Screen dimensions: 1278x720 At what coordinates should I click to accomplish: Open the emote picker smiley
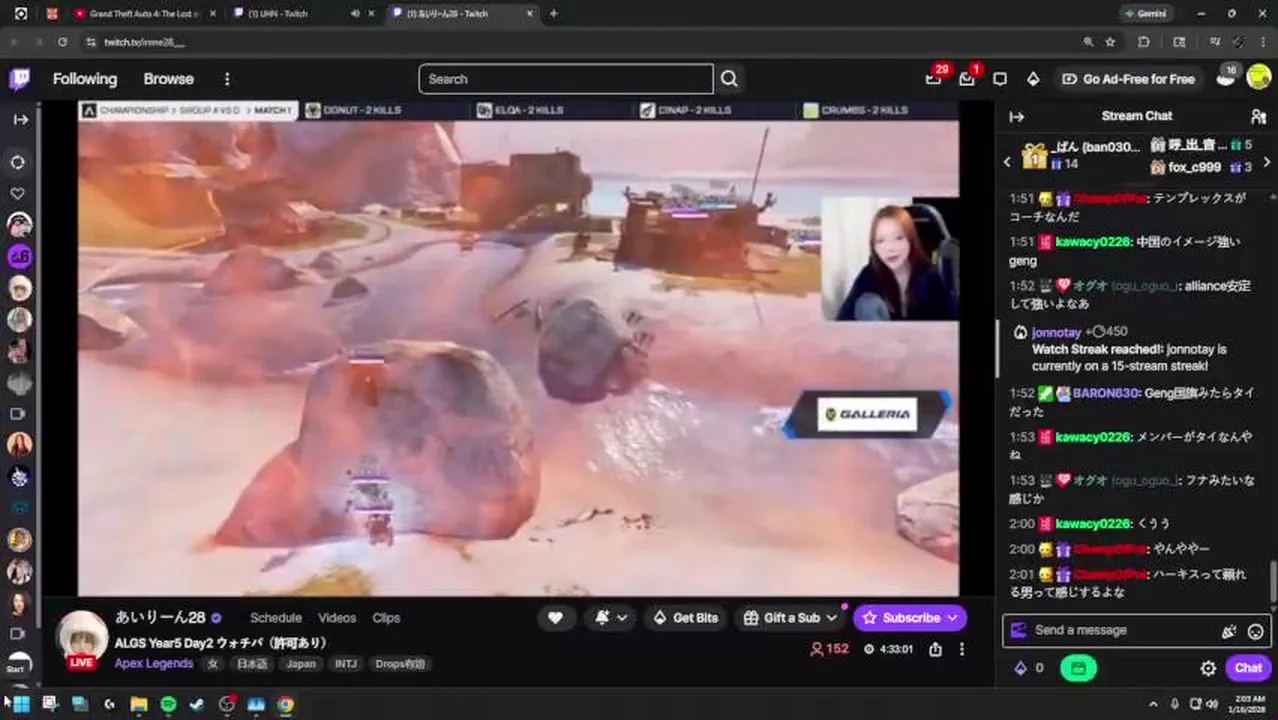[x=1256, y=631]
